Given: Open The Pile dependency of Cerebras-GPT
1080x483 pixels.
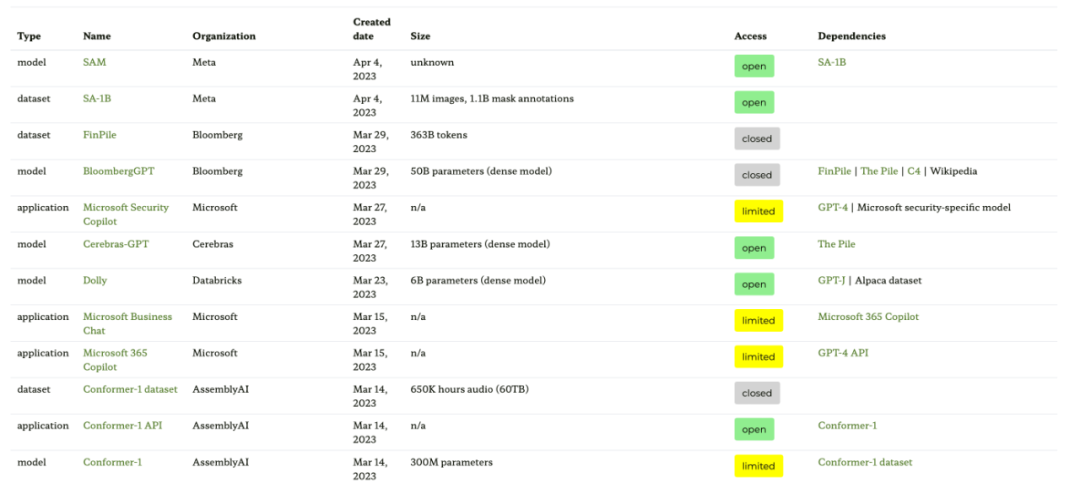Looking at the screenshot, I should tap(836, 244).
